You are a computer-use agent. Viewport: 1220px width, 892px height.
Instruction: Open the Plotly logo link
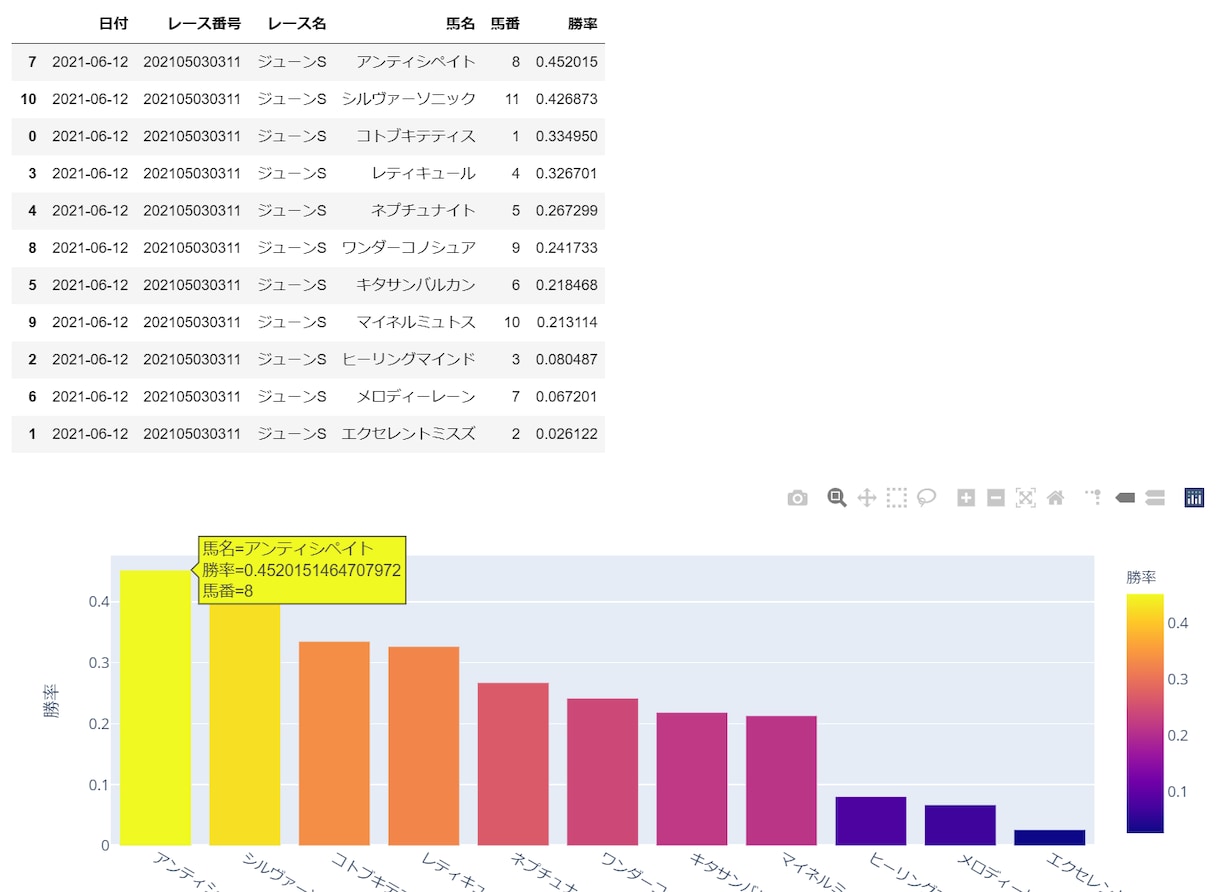(x=1194, y=498)
